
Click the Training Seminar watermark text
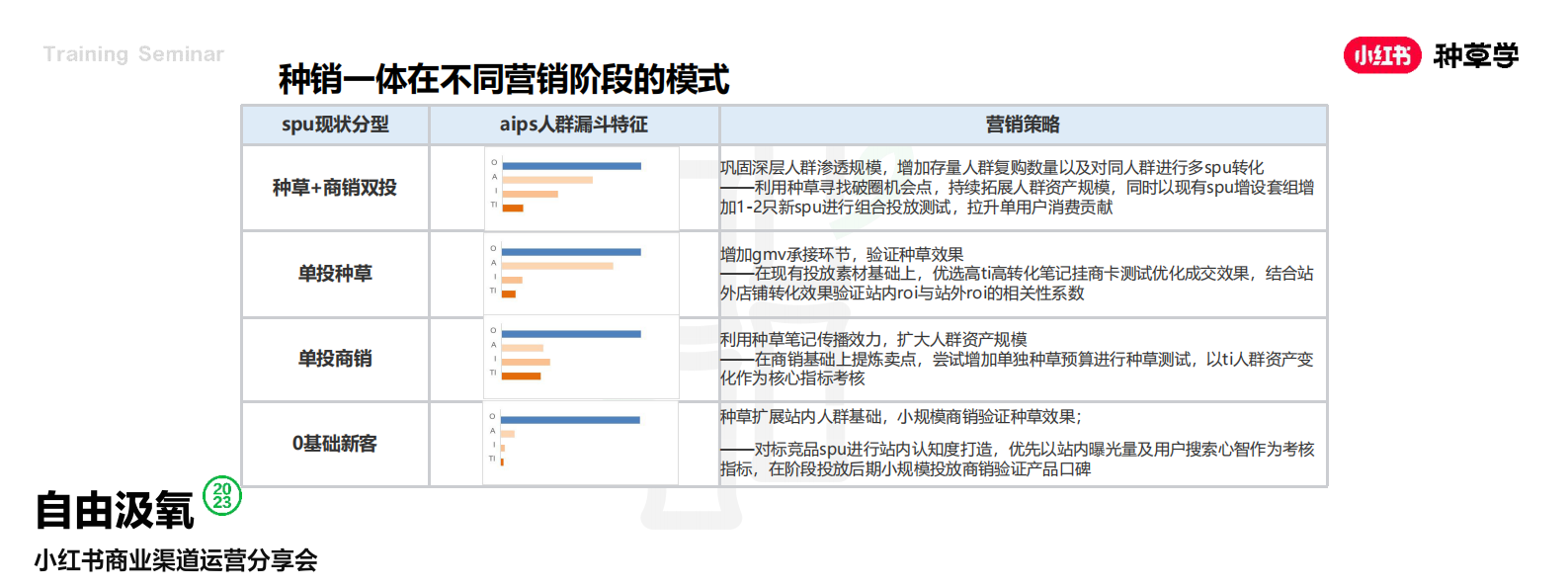click(x=133, y=54)
